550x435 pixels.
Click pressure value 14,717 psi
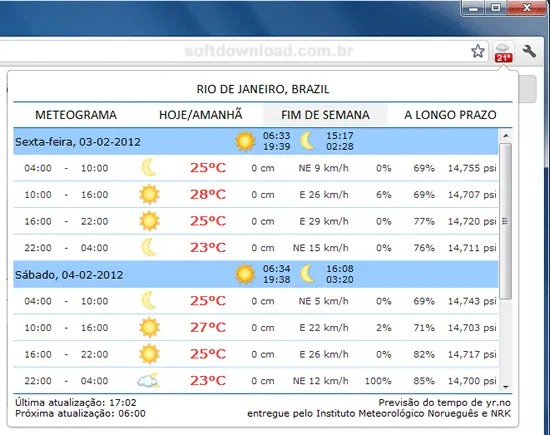pos(472,355)
